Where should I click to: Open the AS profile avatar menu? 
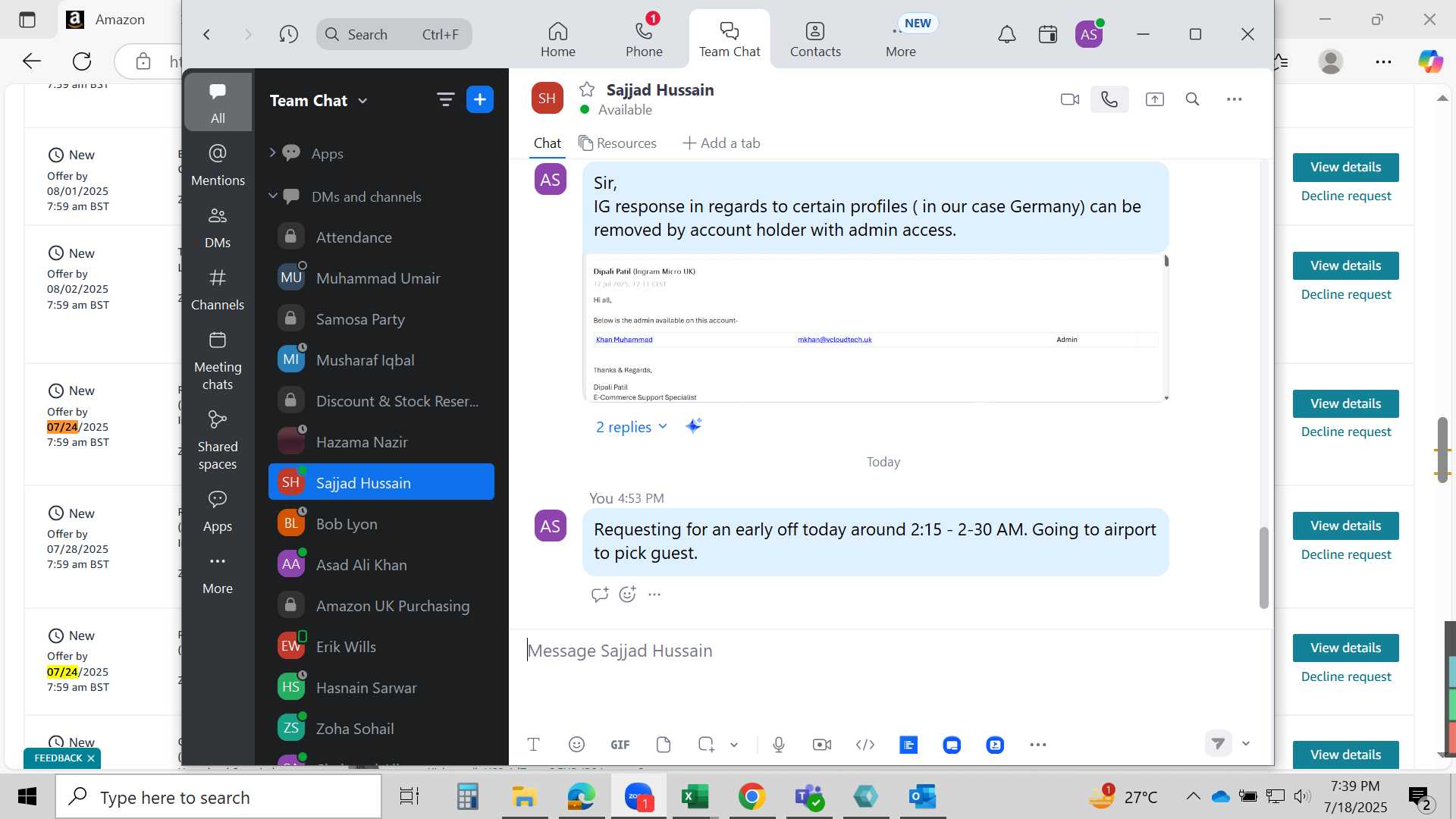point(1089,34)
